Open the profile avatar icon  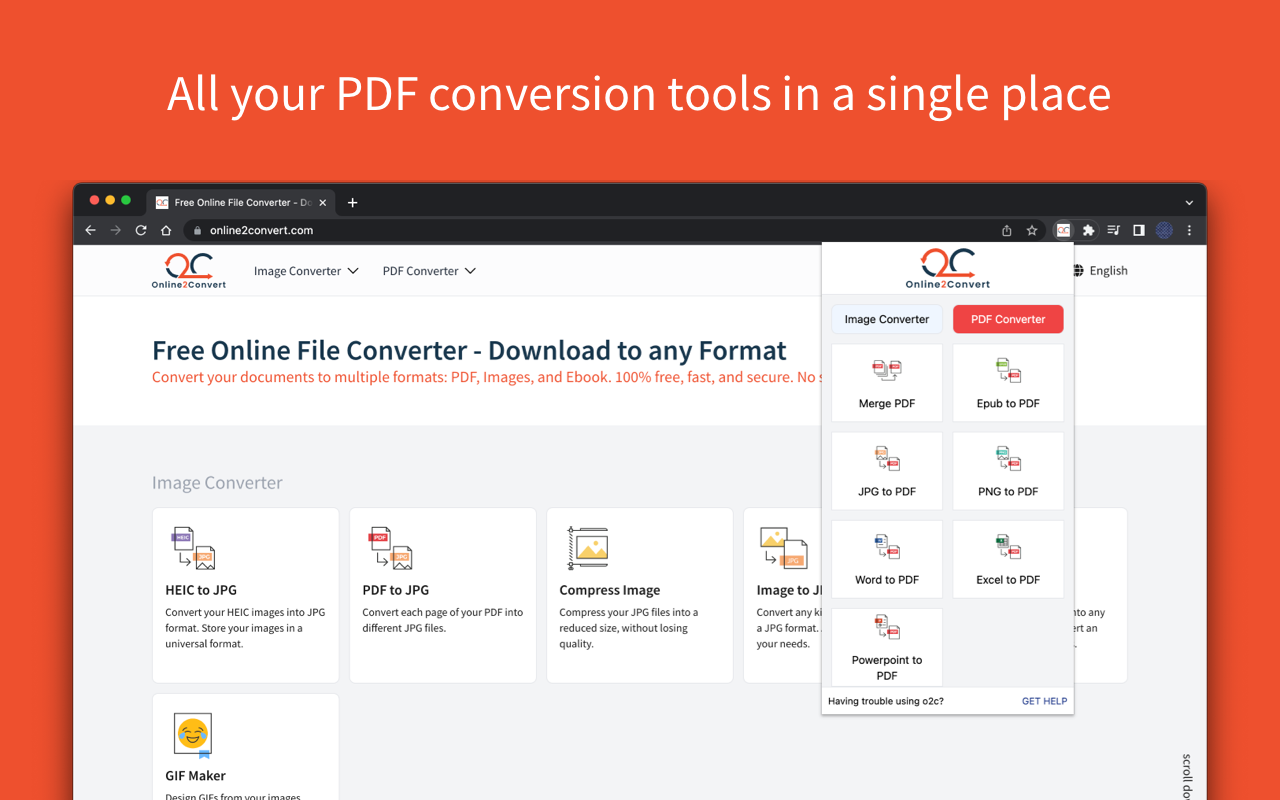1164,230
